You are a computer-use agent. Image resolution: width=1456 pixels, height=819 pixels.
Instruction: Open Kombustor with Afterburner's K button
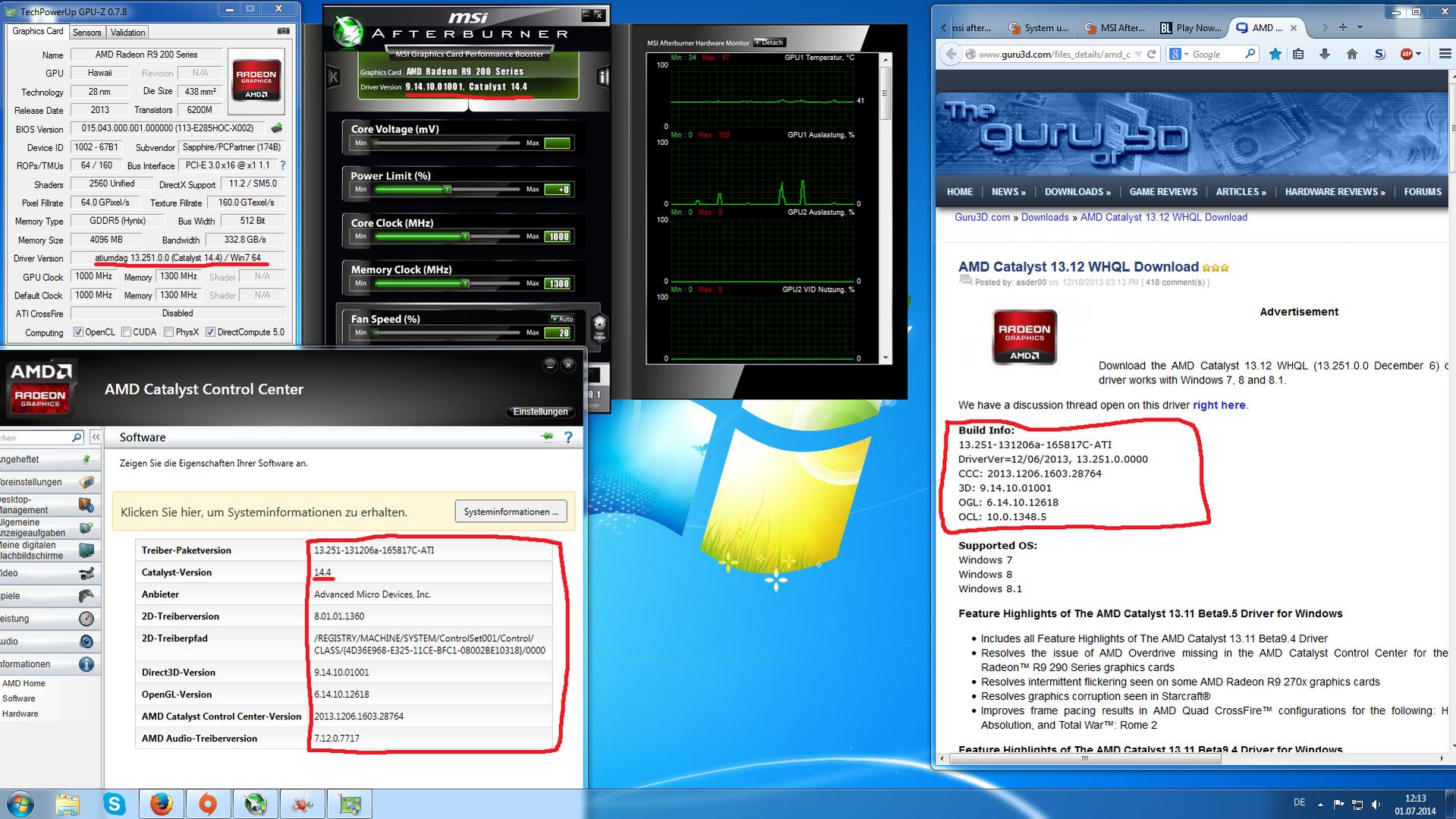(333, 77)
